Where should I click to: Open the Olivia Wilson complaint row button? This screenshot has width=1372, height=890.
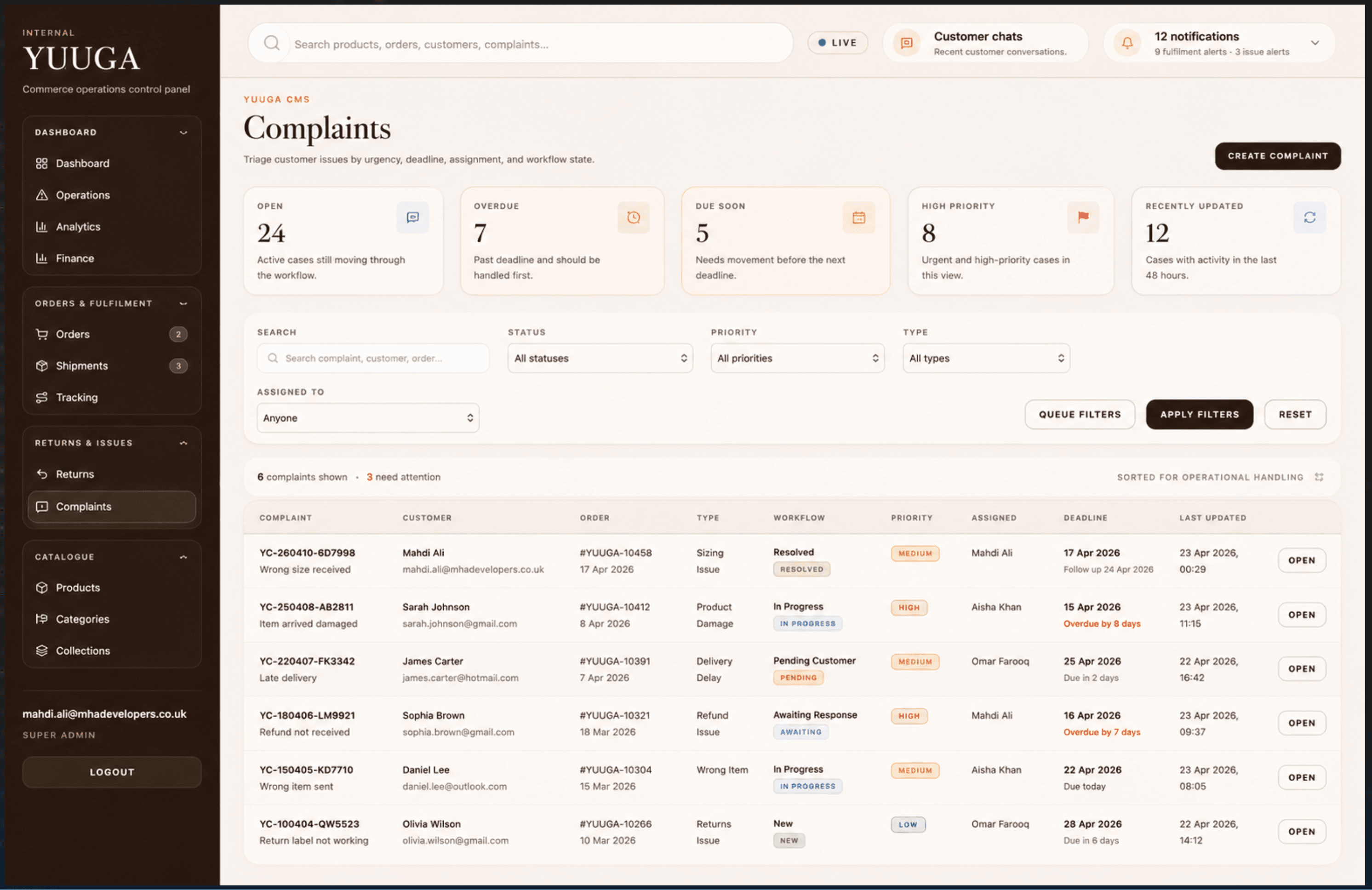[x=1302, y=832]
